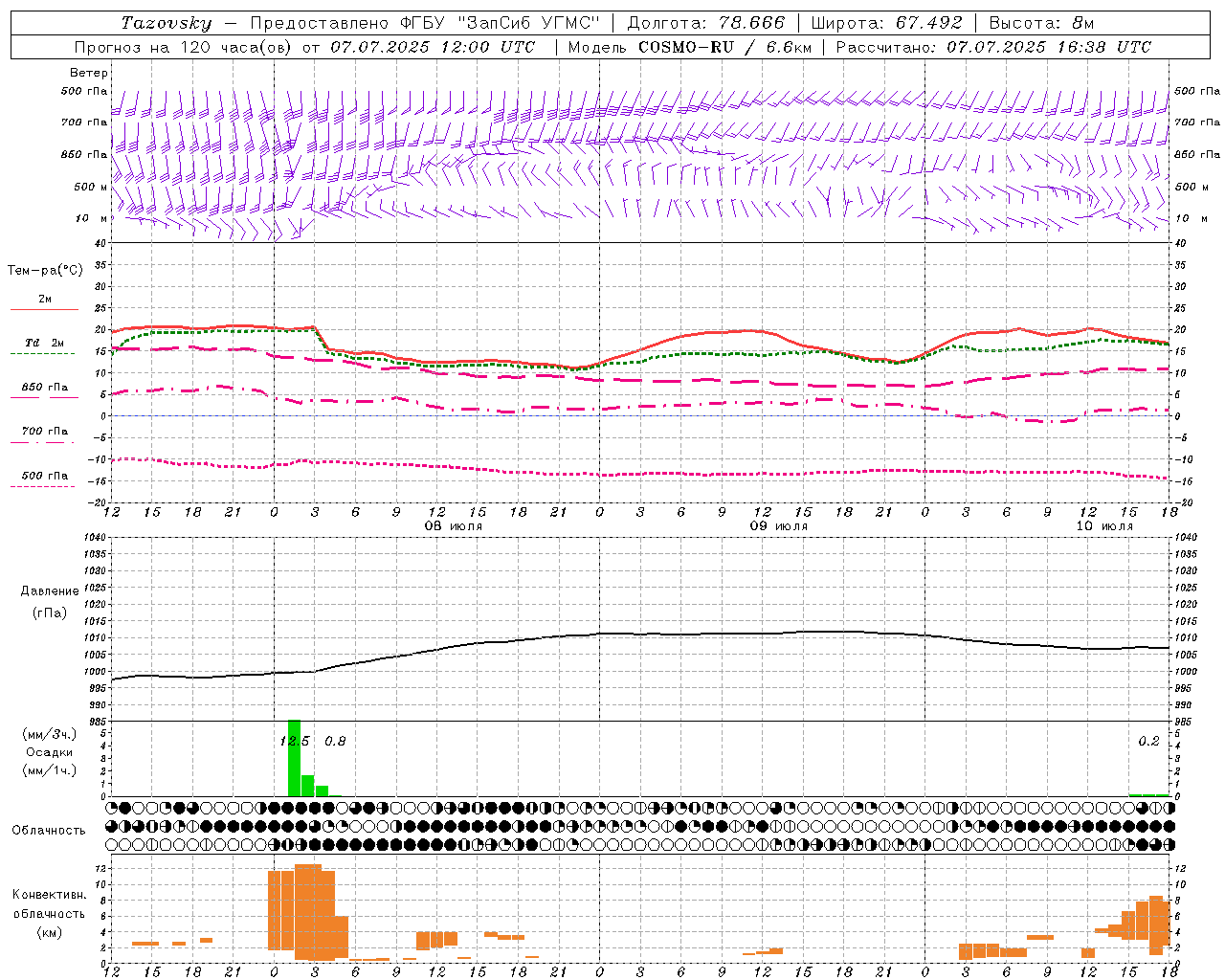The image size is (1225, 980).
Task: Click the '700 гПа' temperature legend entry
Action: coord(44,434)
